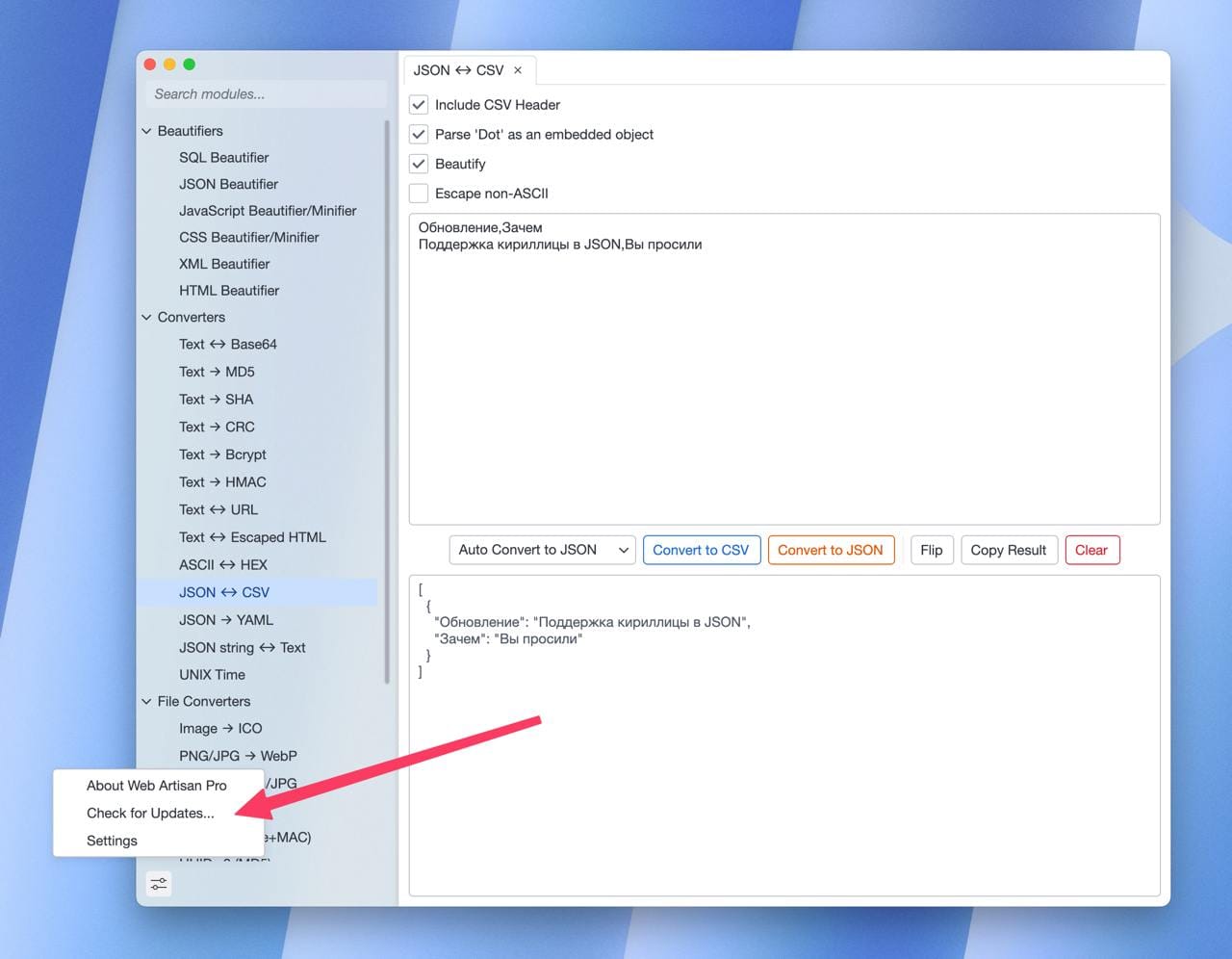The image size is (1232, 959).
Task: Collapse the Beautifiers section
Action: 147,131
